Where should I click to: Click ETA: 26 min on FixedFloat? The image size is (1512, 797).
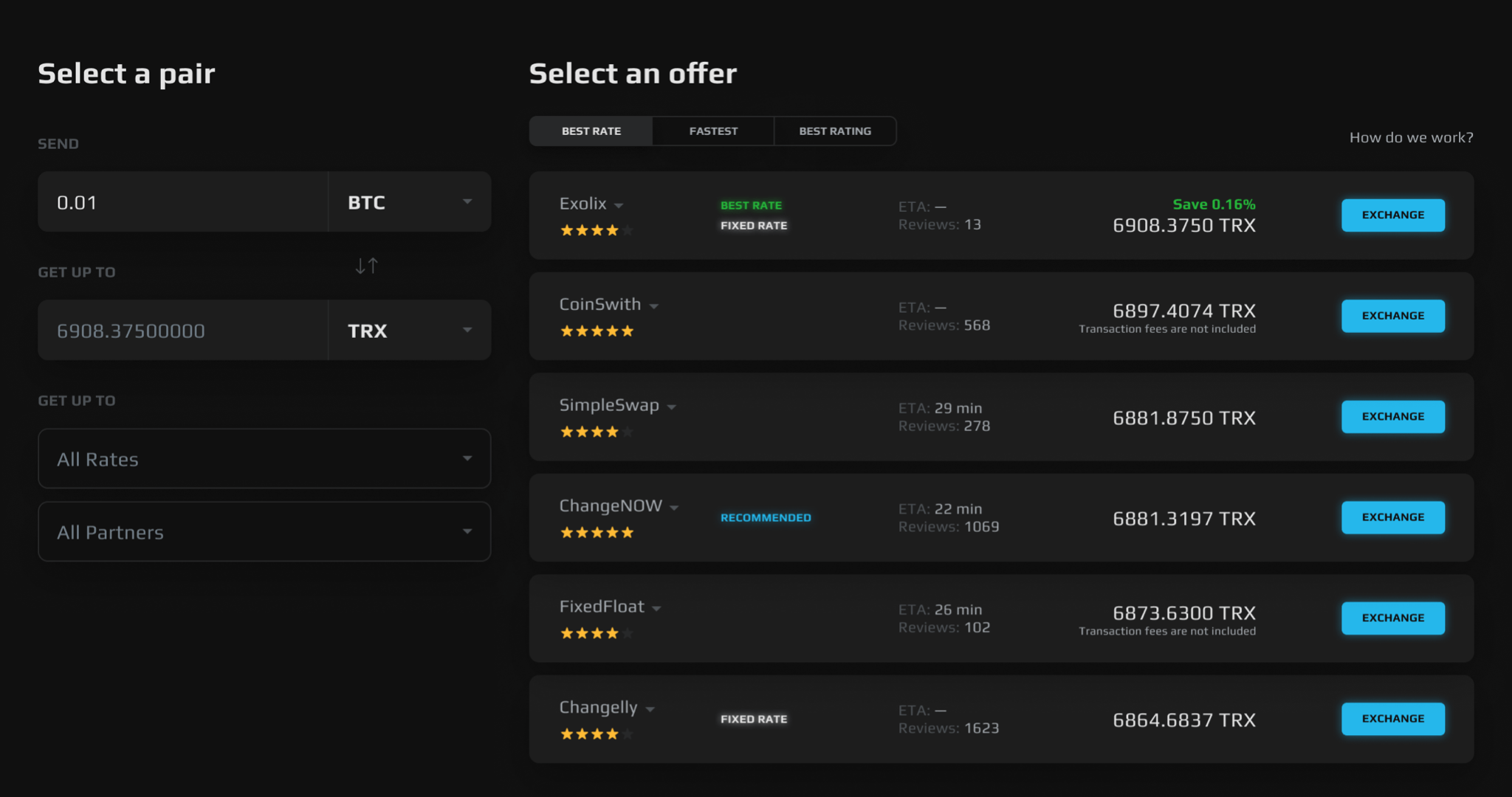click(940, 610)
